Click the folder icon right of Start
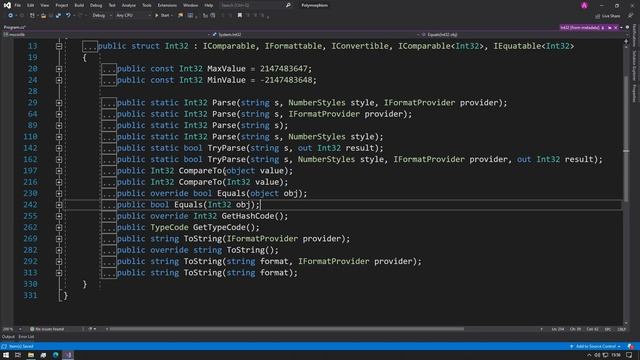The width and height of the screenshot is (640, 360). click(x=180, y=16)
